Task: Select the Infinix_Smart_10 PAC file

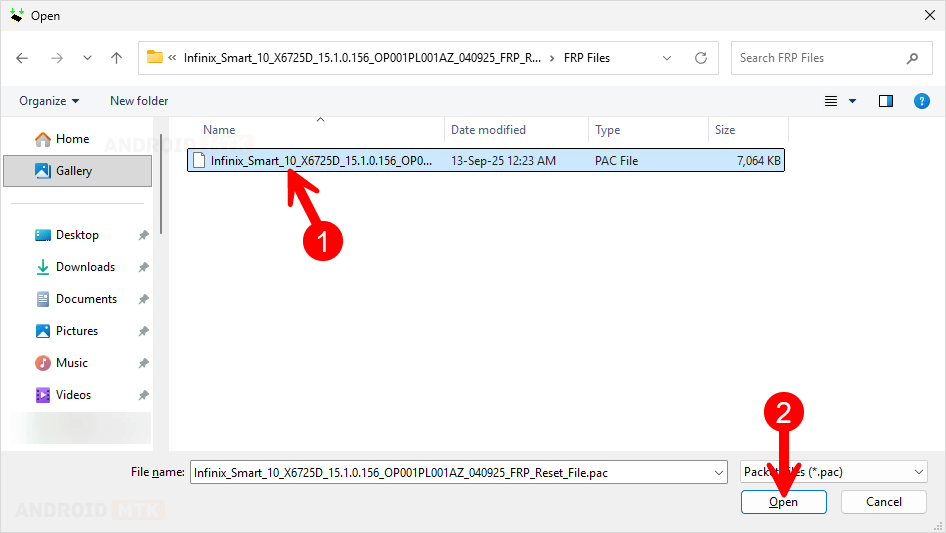Action: (320, 160)
